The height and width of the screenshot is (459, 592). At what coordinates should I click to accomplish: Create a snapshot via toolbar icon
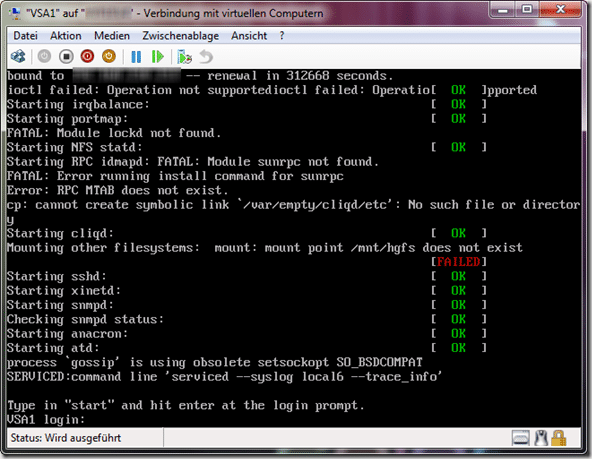[184, 57]
